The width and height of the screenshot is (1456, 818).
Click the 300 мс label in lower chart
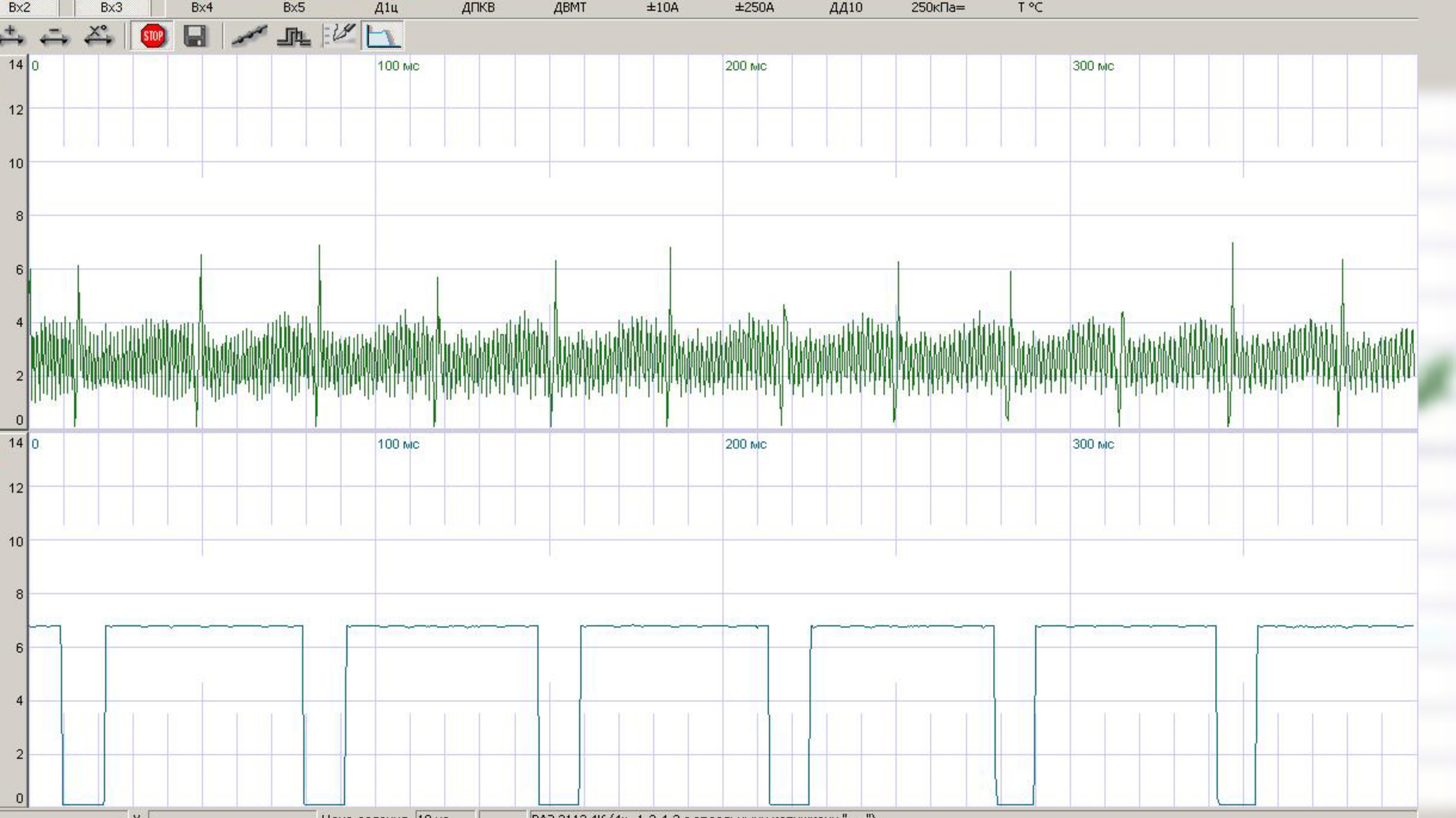(1093, 444)
